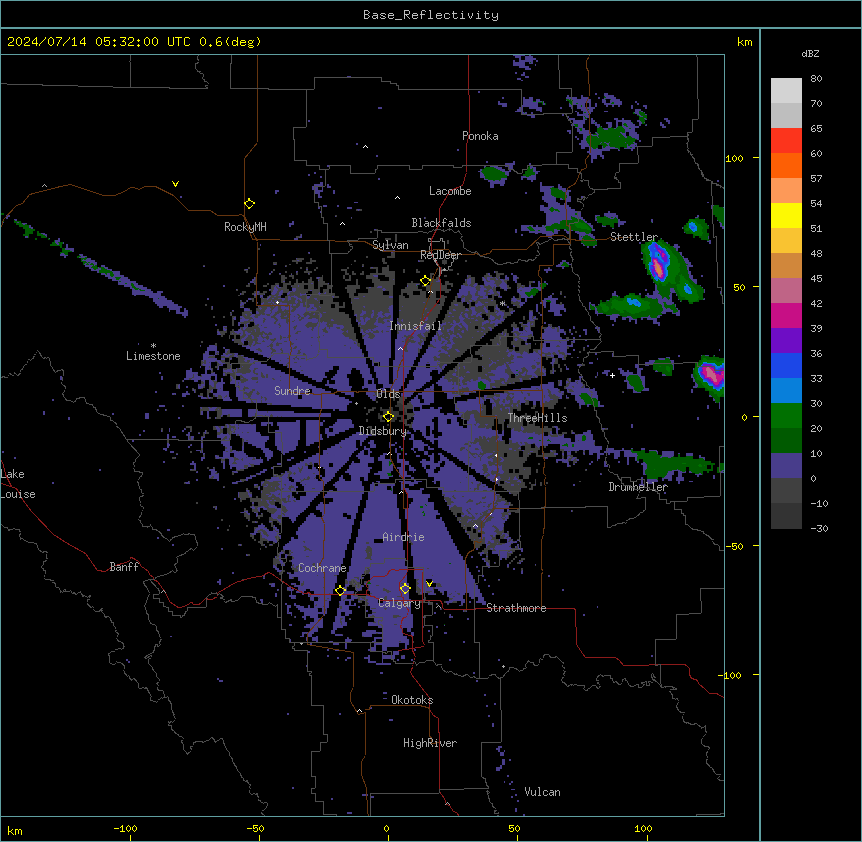
Task: Click the Lacombe label
Action: click(x=450, y=191)
